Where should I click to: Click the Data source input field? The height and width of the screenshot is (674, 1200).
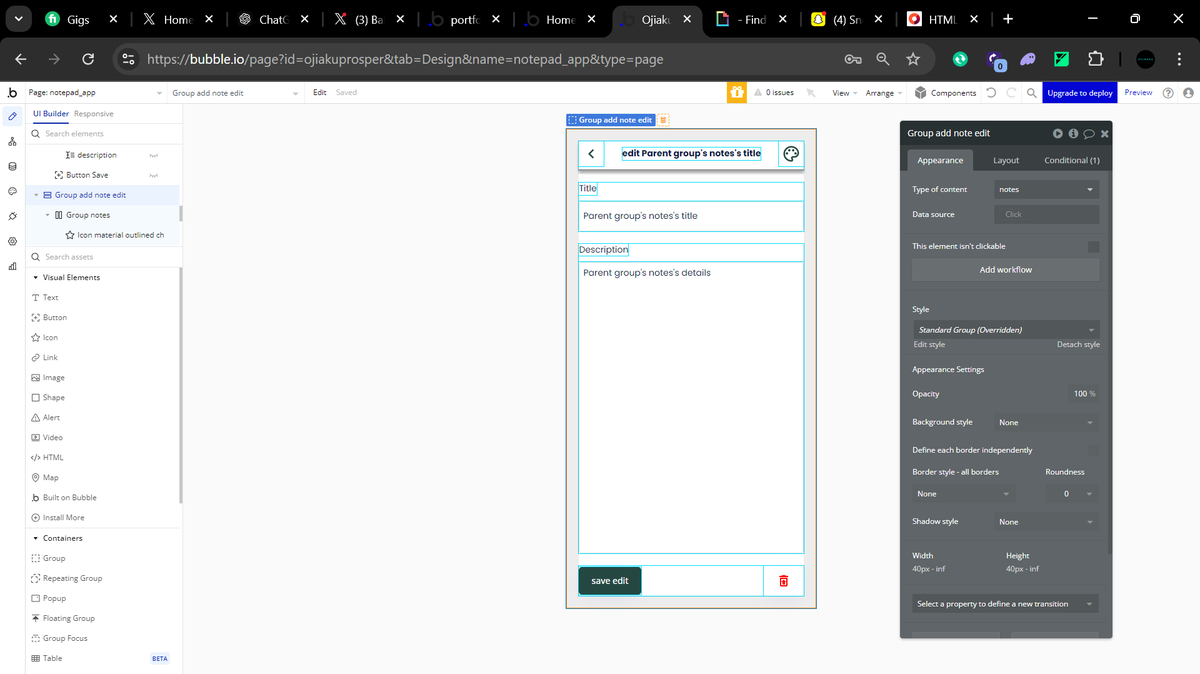1046,214
